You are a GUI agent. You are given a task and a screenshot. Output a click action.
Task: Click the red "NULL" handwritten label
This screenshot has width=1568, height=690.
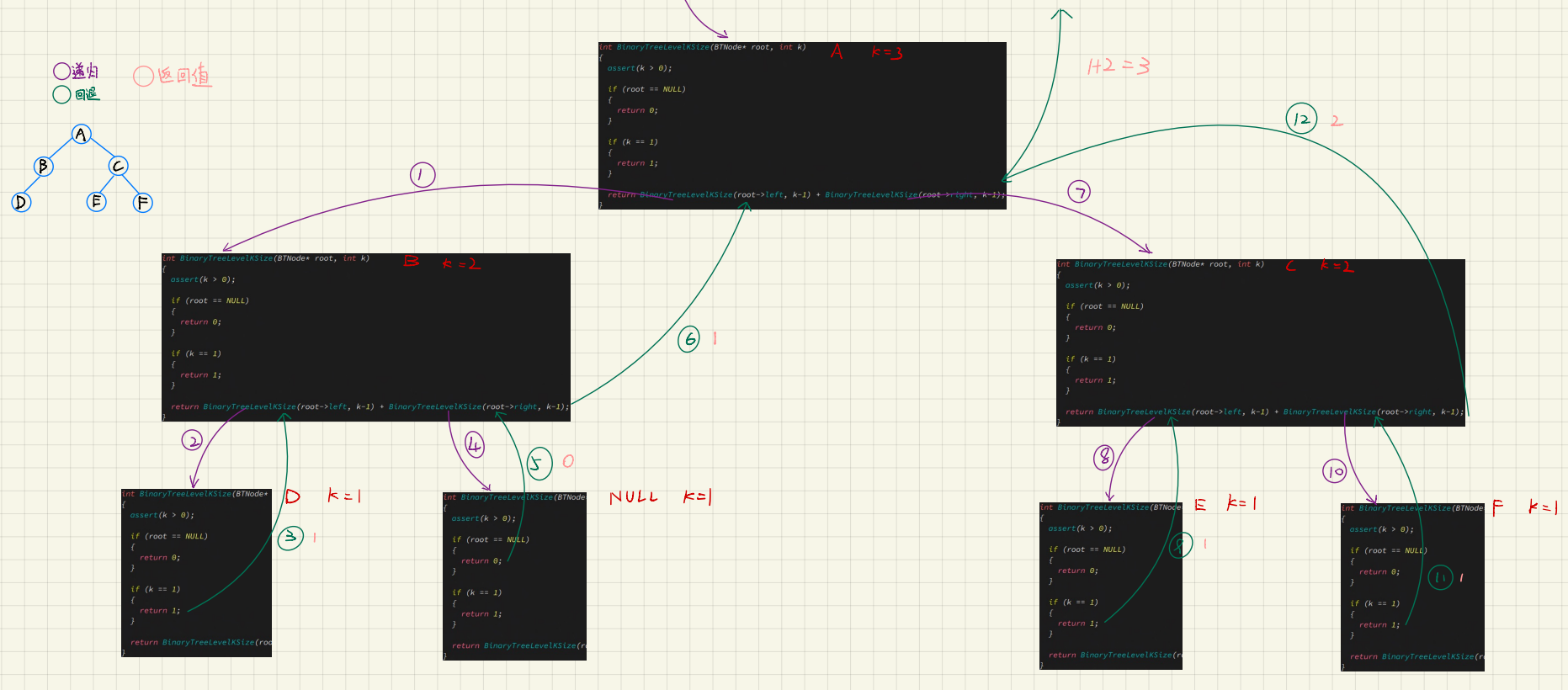[634, 497]
